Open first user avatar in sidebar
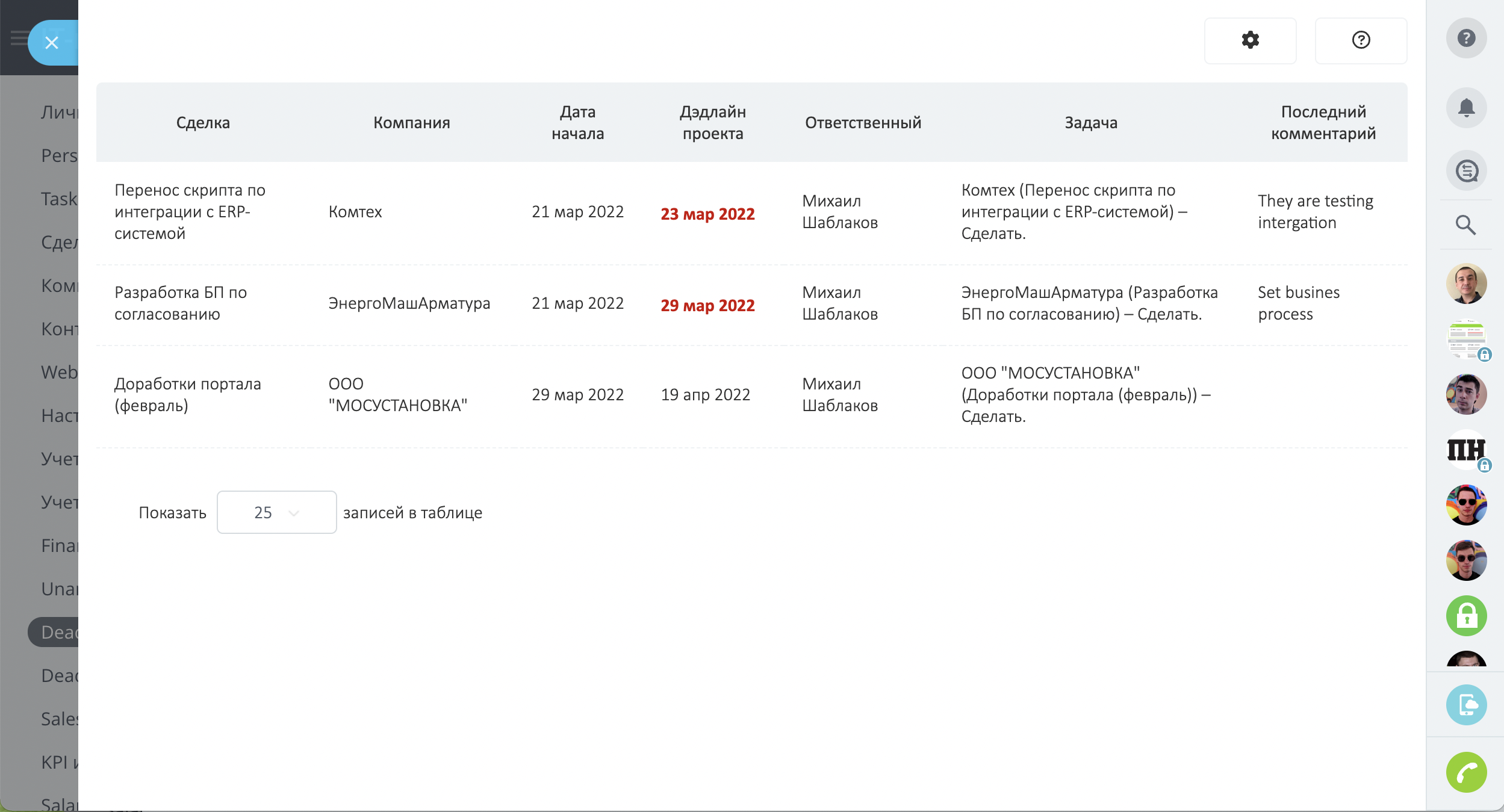This screenshot has height=812, width=1504. point(1466,284)
